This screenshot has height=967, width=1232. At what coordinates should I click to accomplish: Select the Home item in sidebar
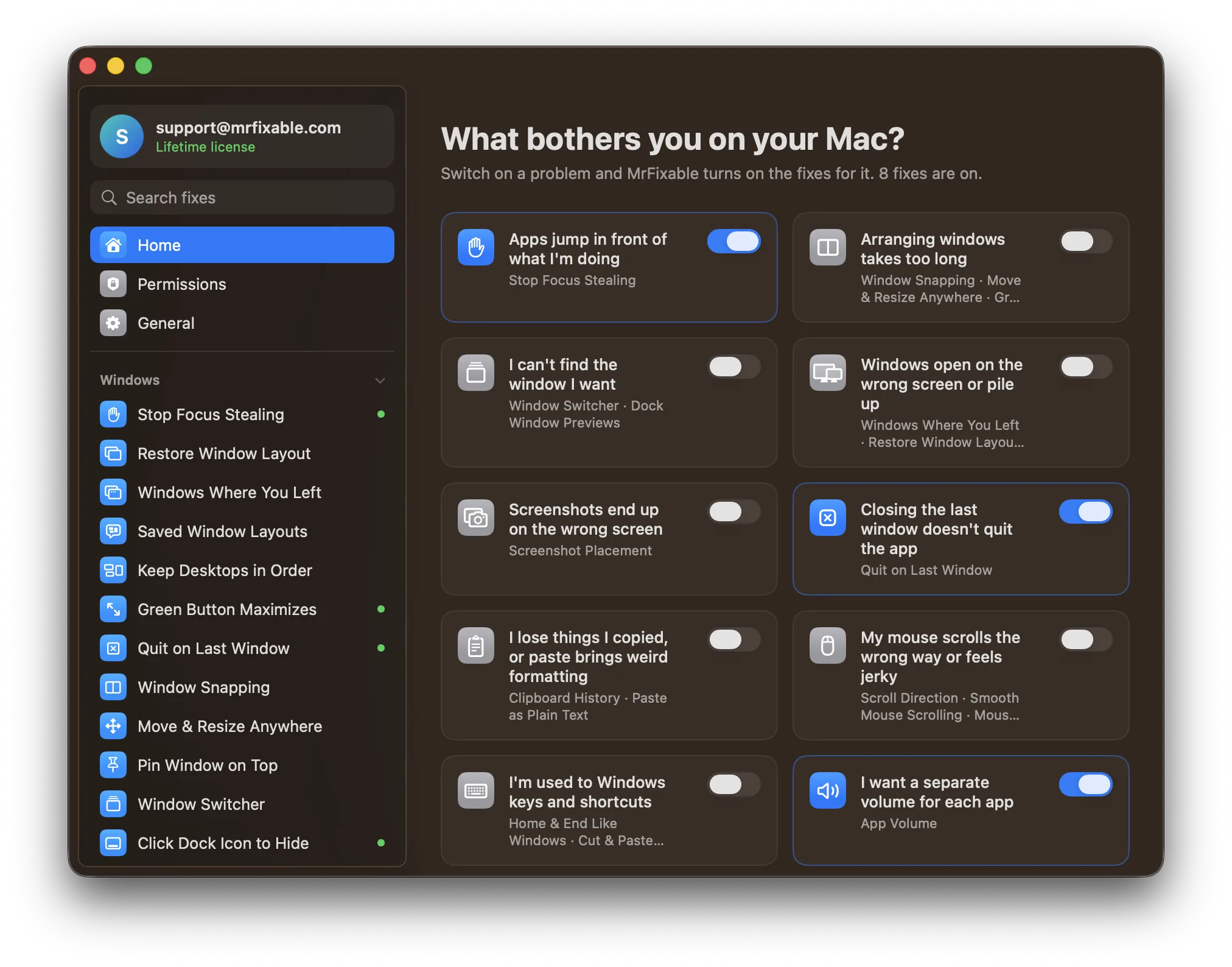(x=242, y=245)
